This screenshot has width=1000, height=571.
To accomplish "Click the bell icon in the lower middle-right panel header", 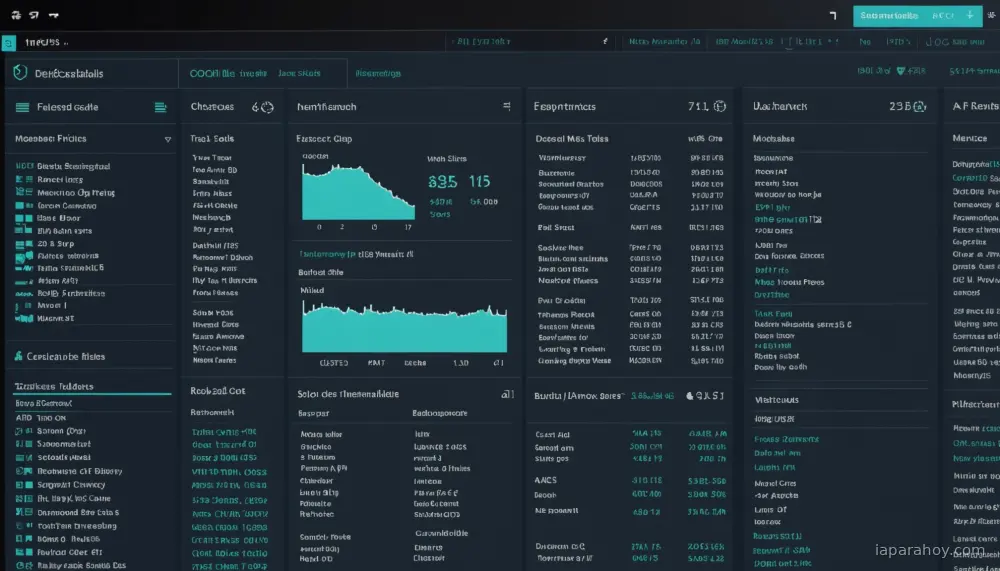I will [x=689, y=396].
